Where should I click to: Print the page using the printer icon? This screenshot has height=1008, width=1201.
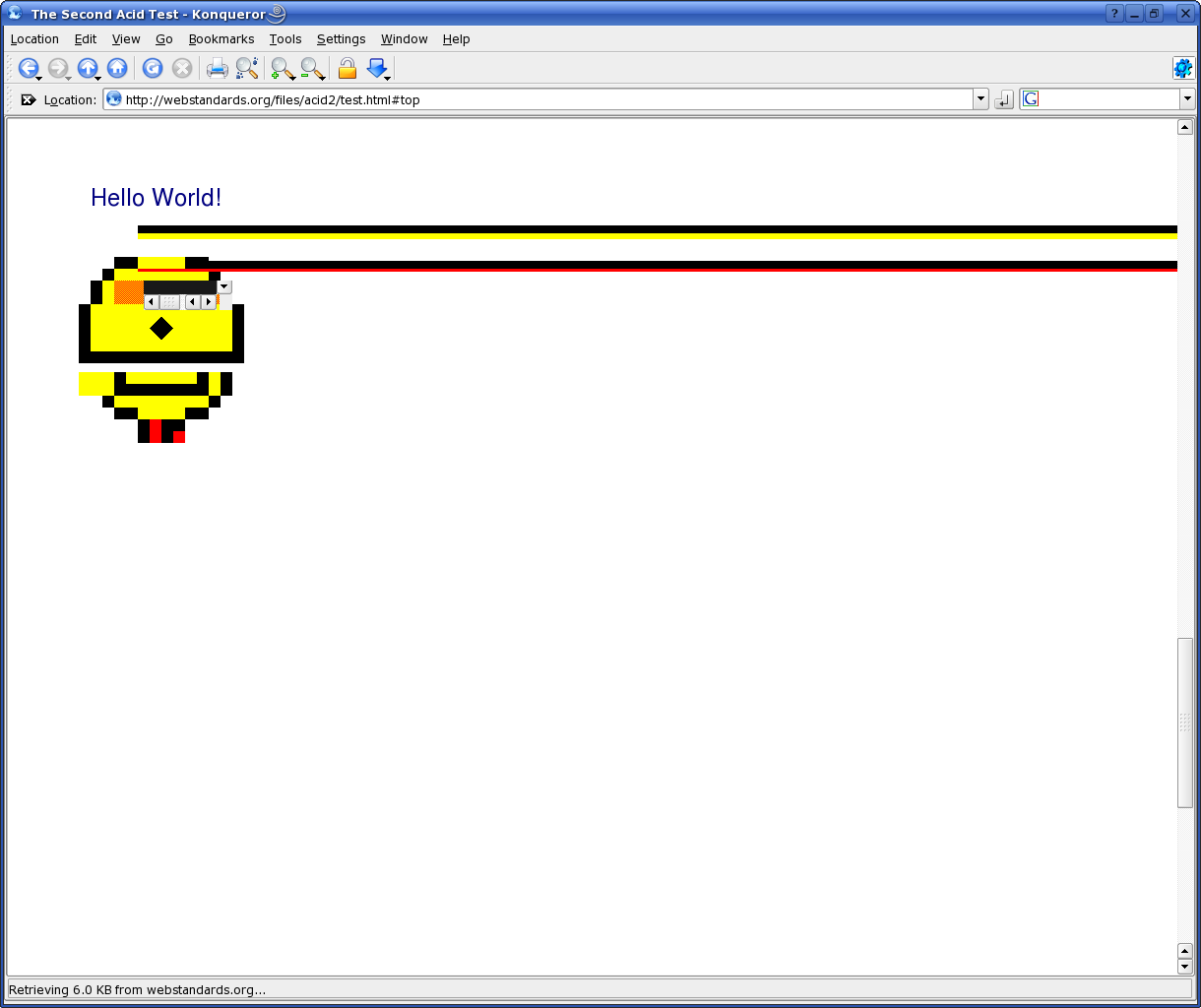[x=217, y=68]
